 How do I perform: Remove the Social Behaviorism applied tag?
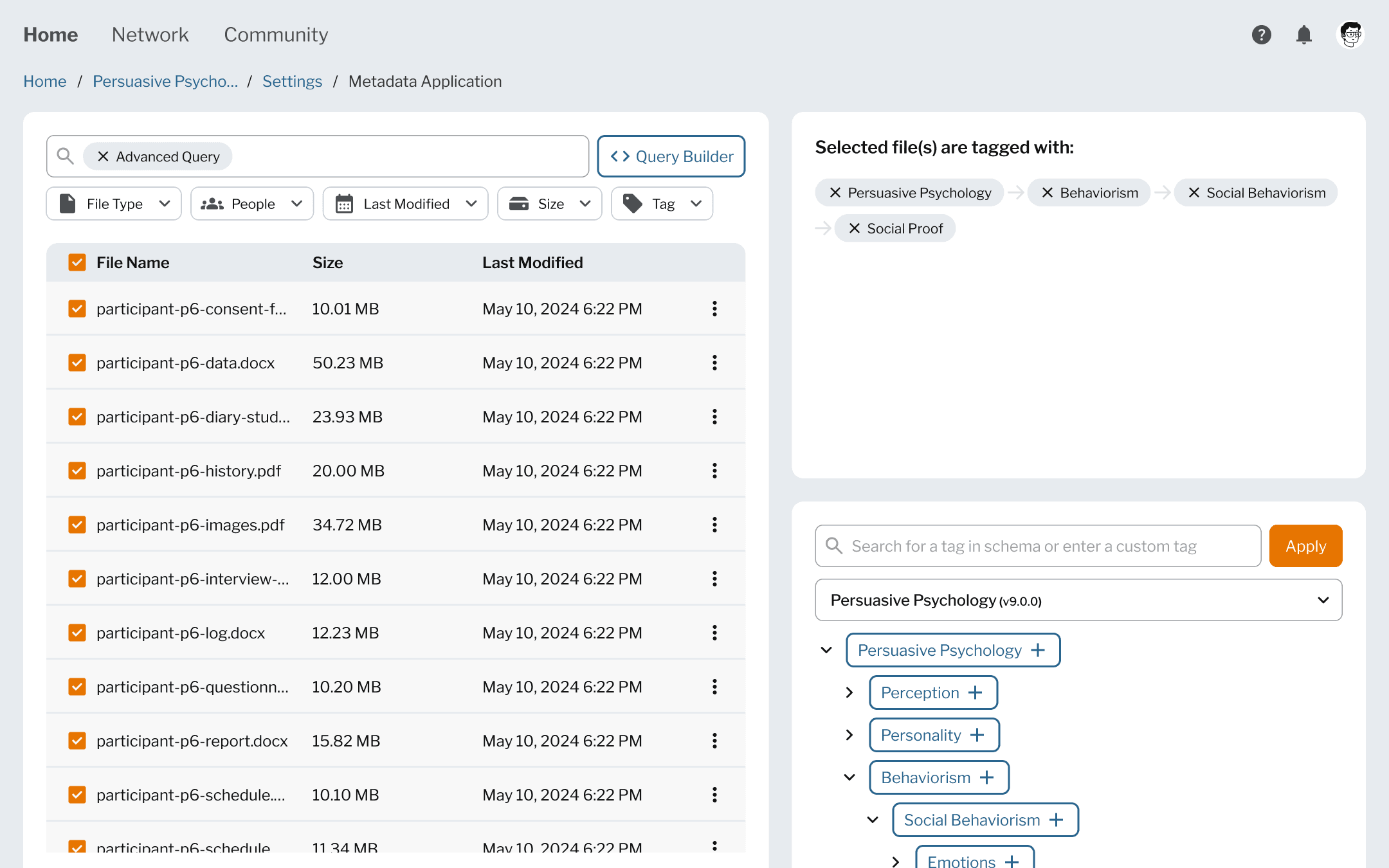(1194, 192)
